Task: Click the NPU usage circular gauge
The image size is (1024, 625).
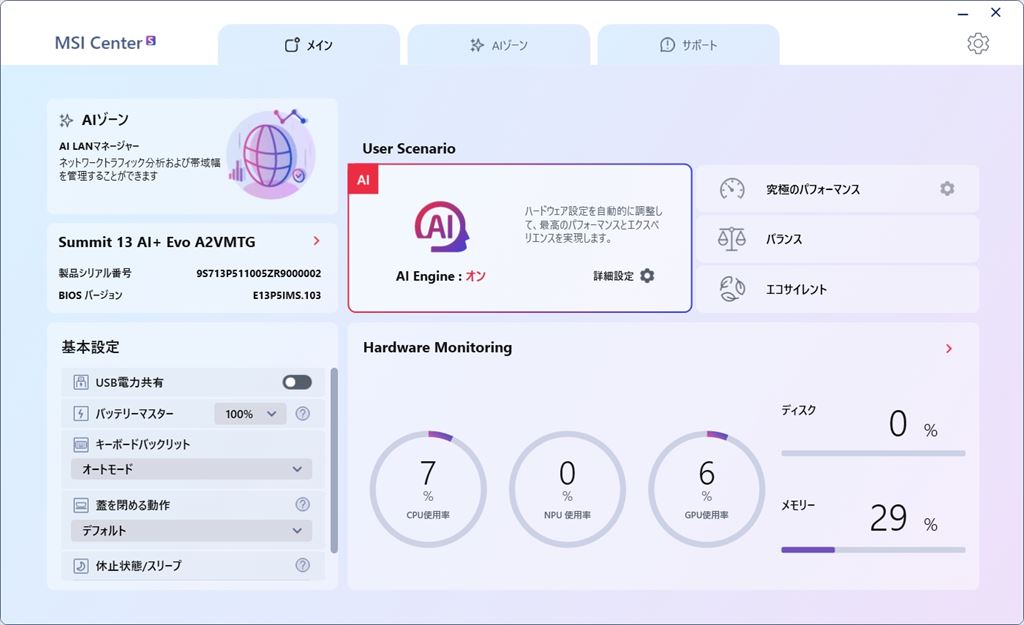Action: tap(567, 489)
